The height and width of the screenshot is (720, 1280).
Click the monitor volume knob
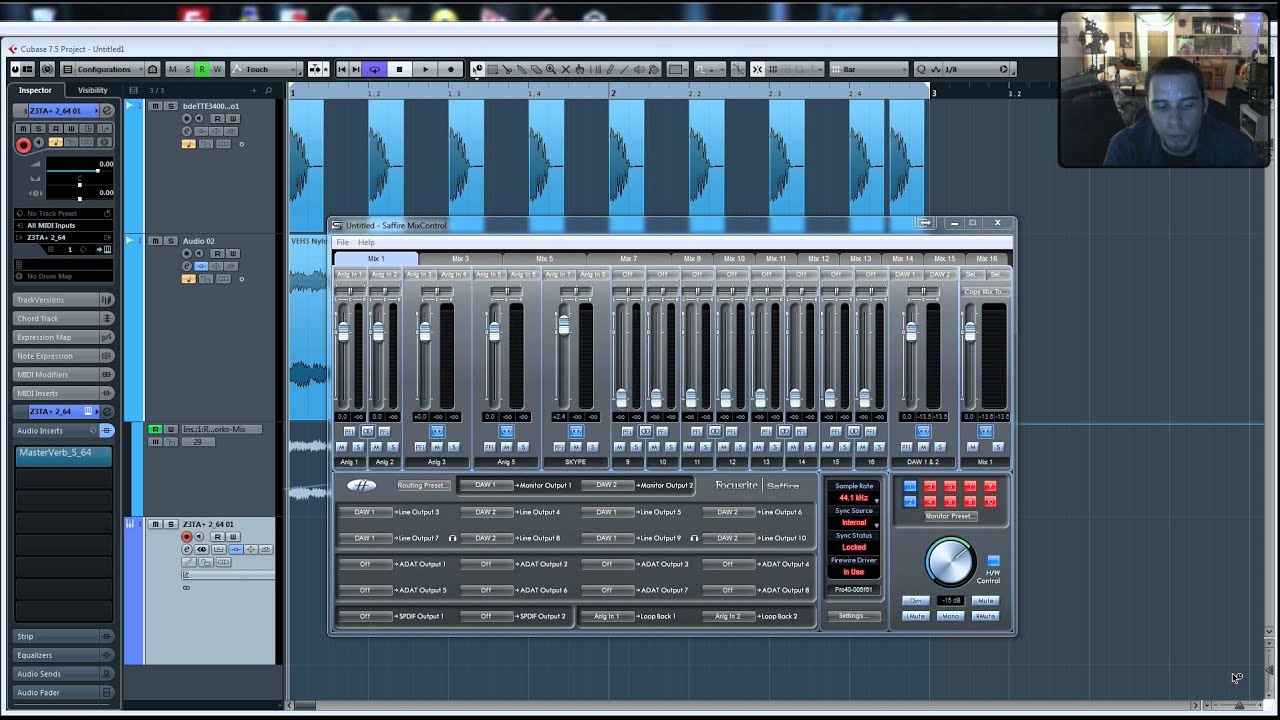(x=950, y=562)
